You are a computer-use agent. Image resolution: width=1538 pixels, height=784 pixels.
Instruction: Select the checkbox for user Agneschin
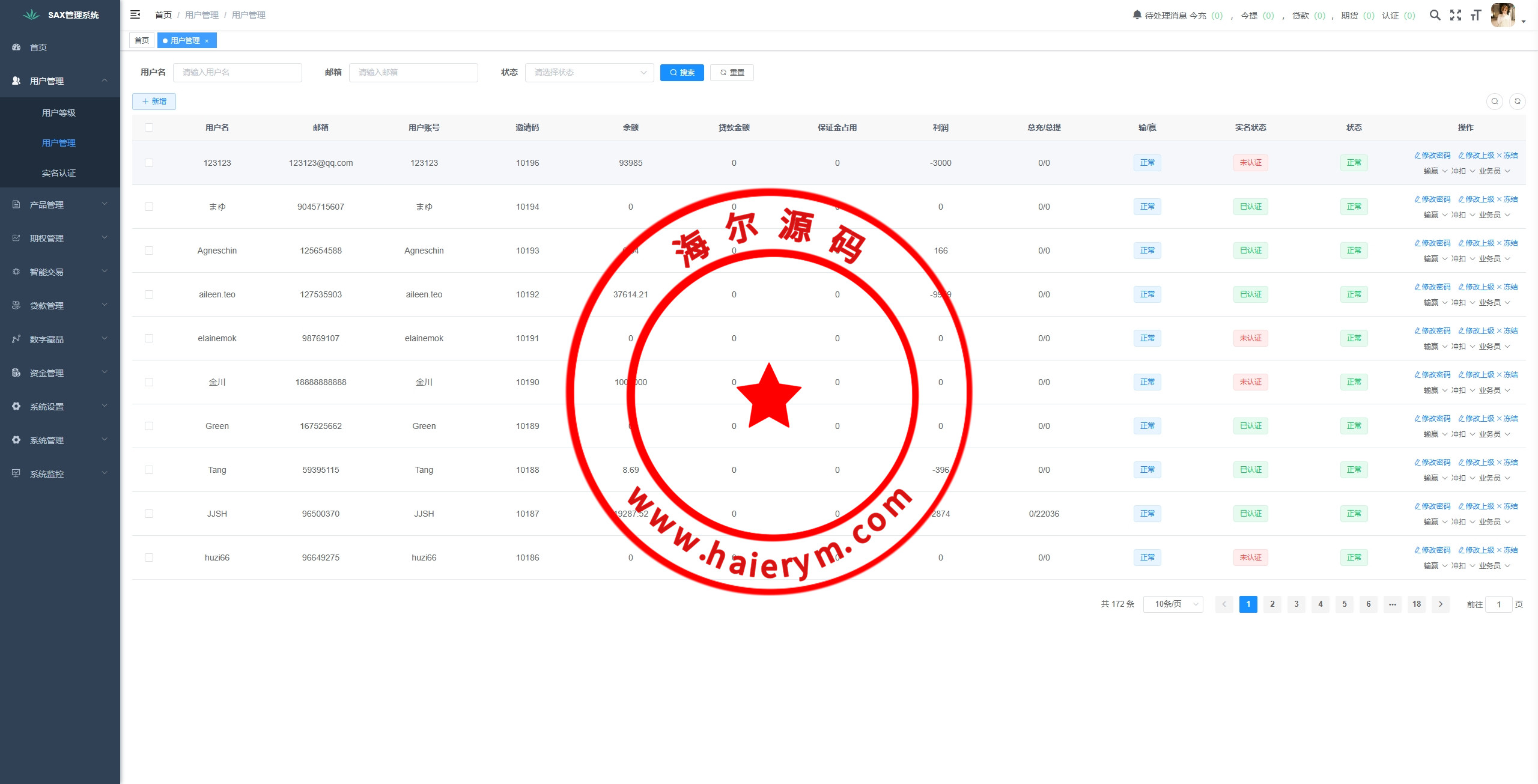pos(149,251)
